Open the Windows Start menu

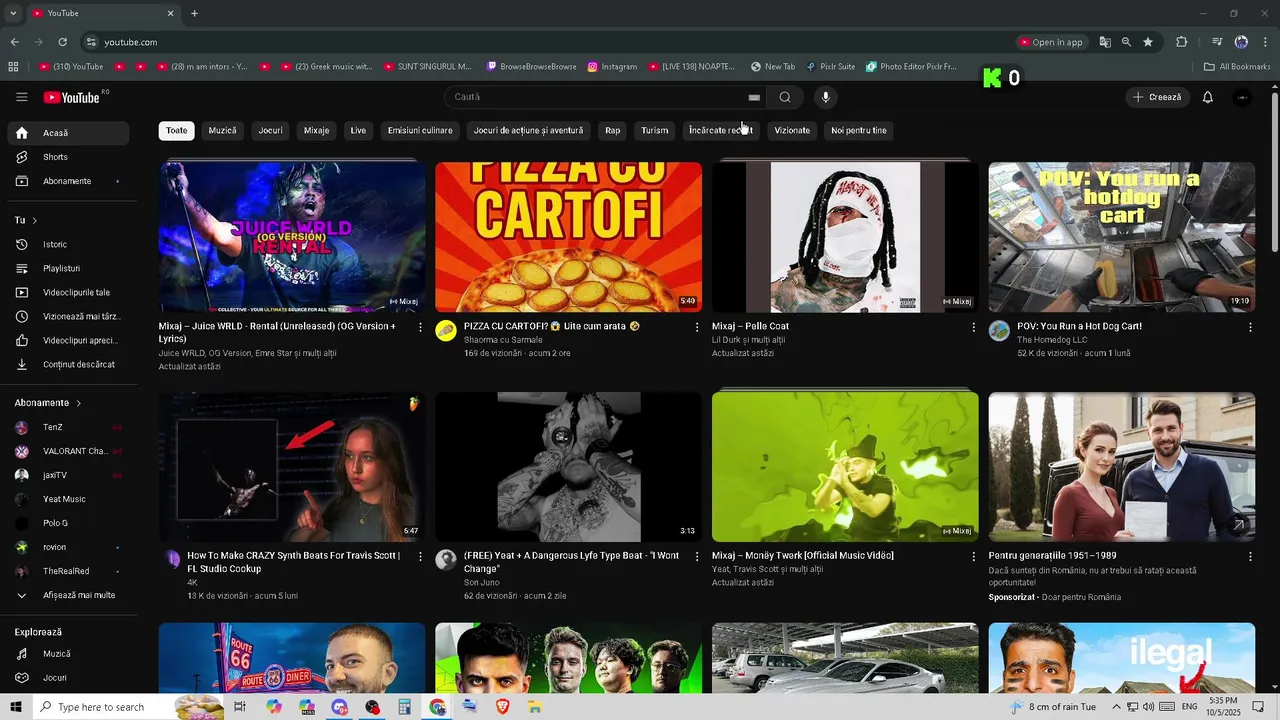(15, 707)
